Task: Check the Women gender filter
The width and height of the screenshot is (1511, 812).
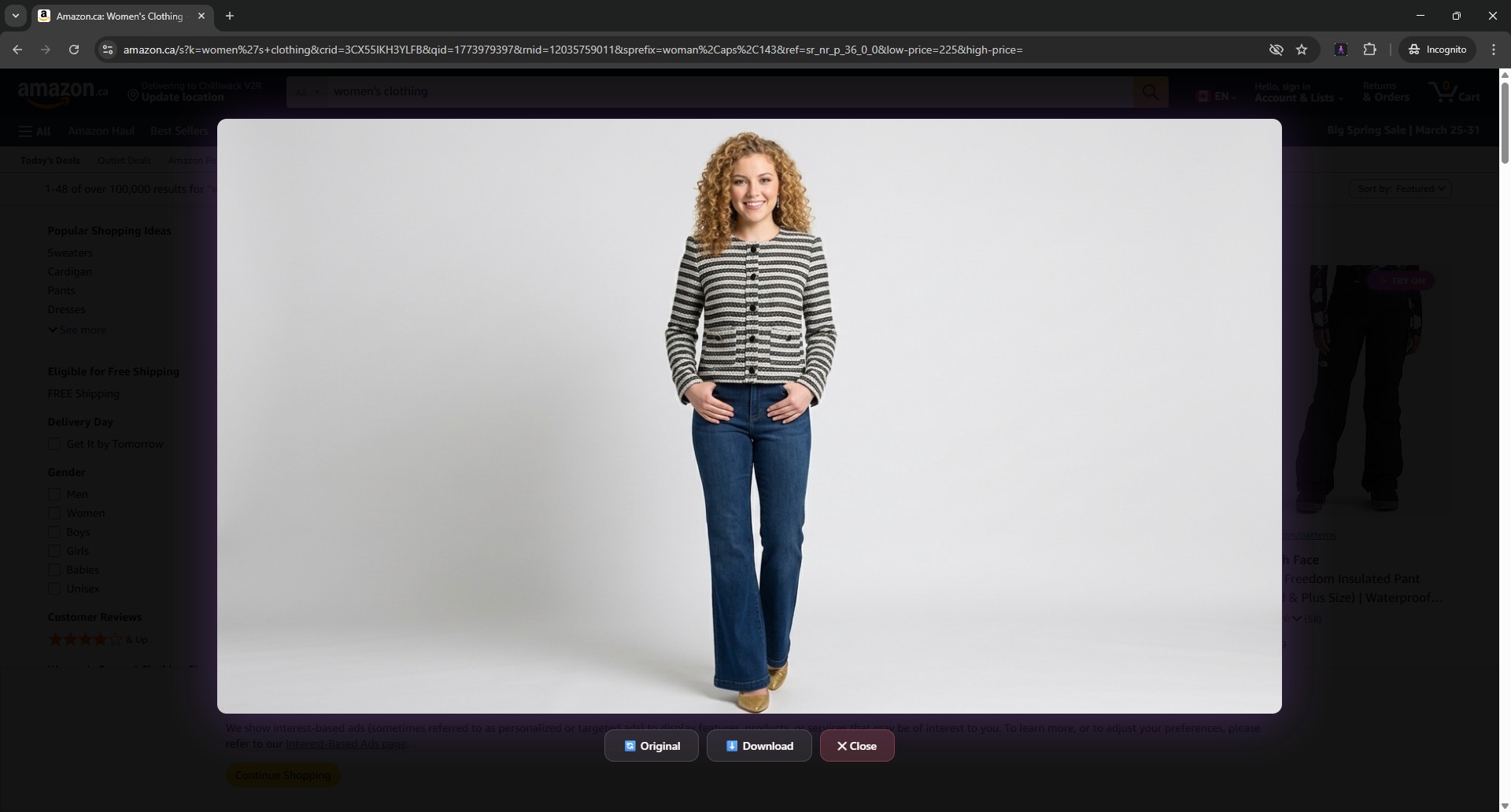Action: (54, 513)
